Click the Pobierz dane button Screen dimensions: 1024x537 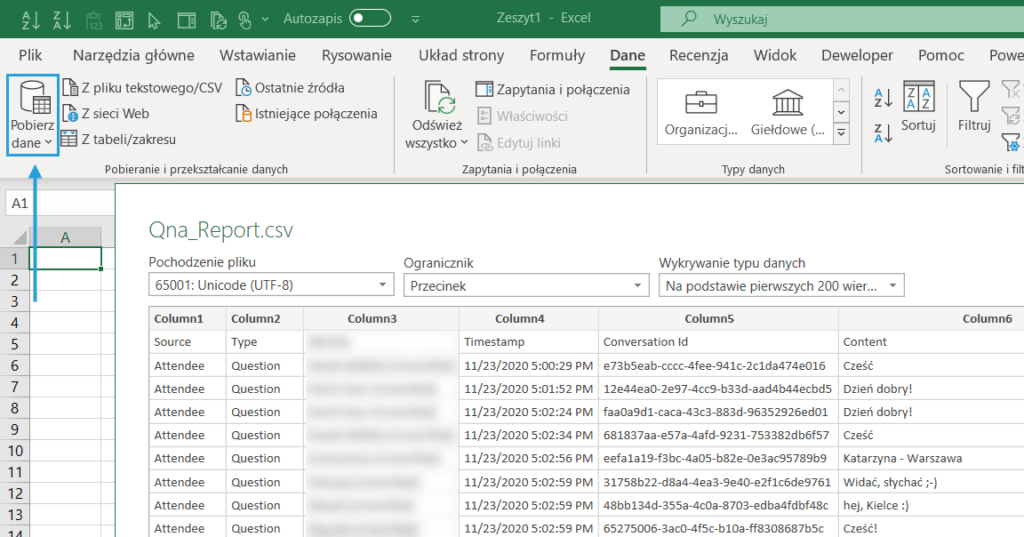coord(32,115)
